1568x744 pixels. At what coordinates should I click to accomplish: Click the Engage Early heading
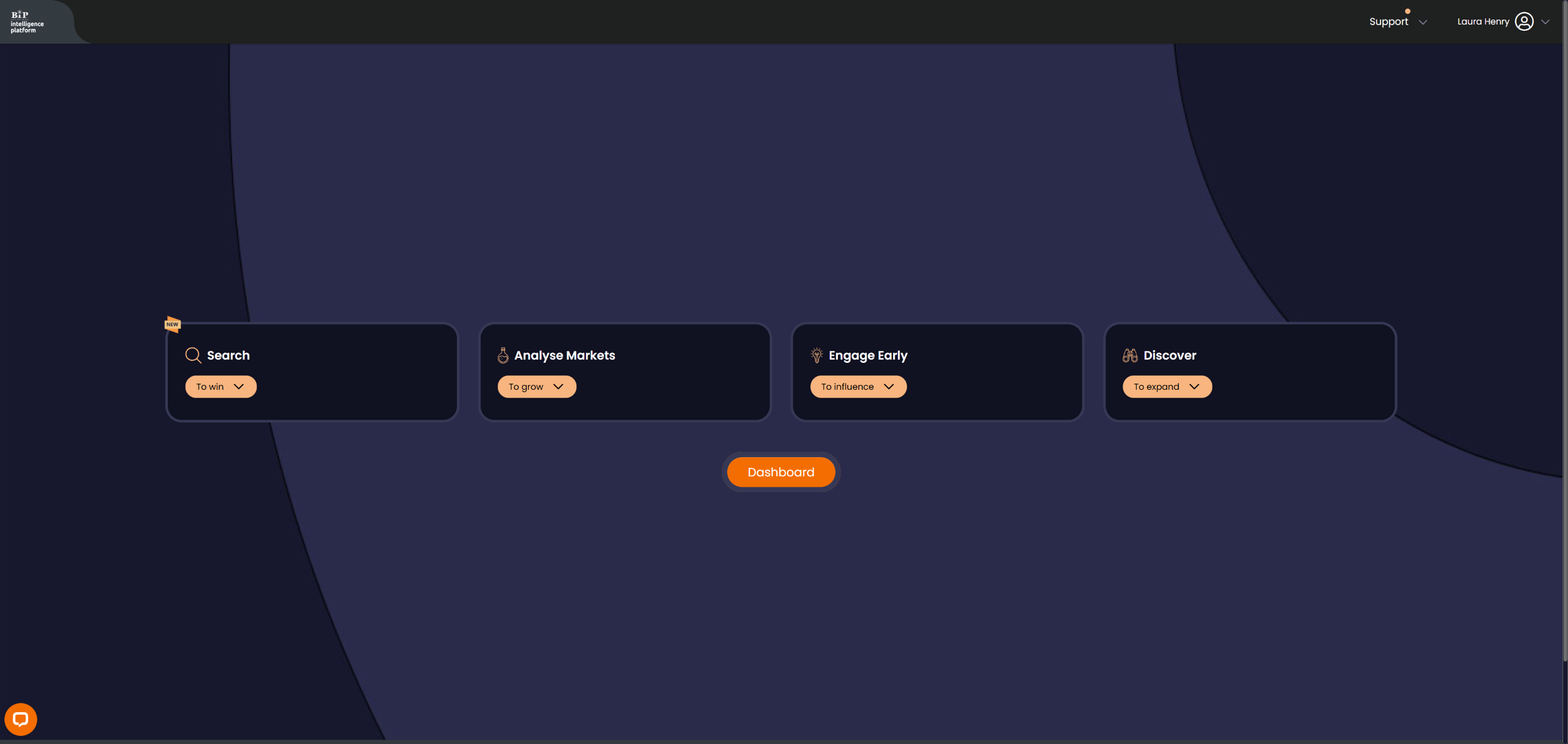868,355
